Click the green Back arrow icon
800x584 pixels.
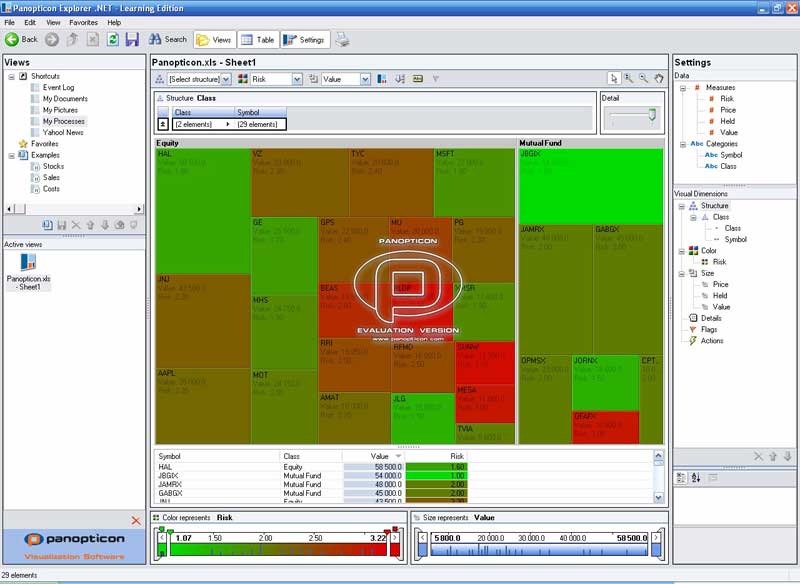click(x=12, y=39)
